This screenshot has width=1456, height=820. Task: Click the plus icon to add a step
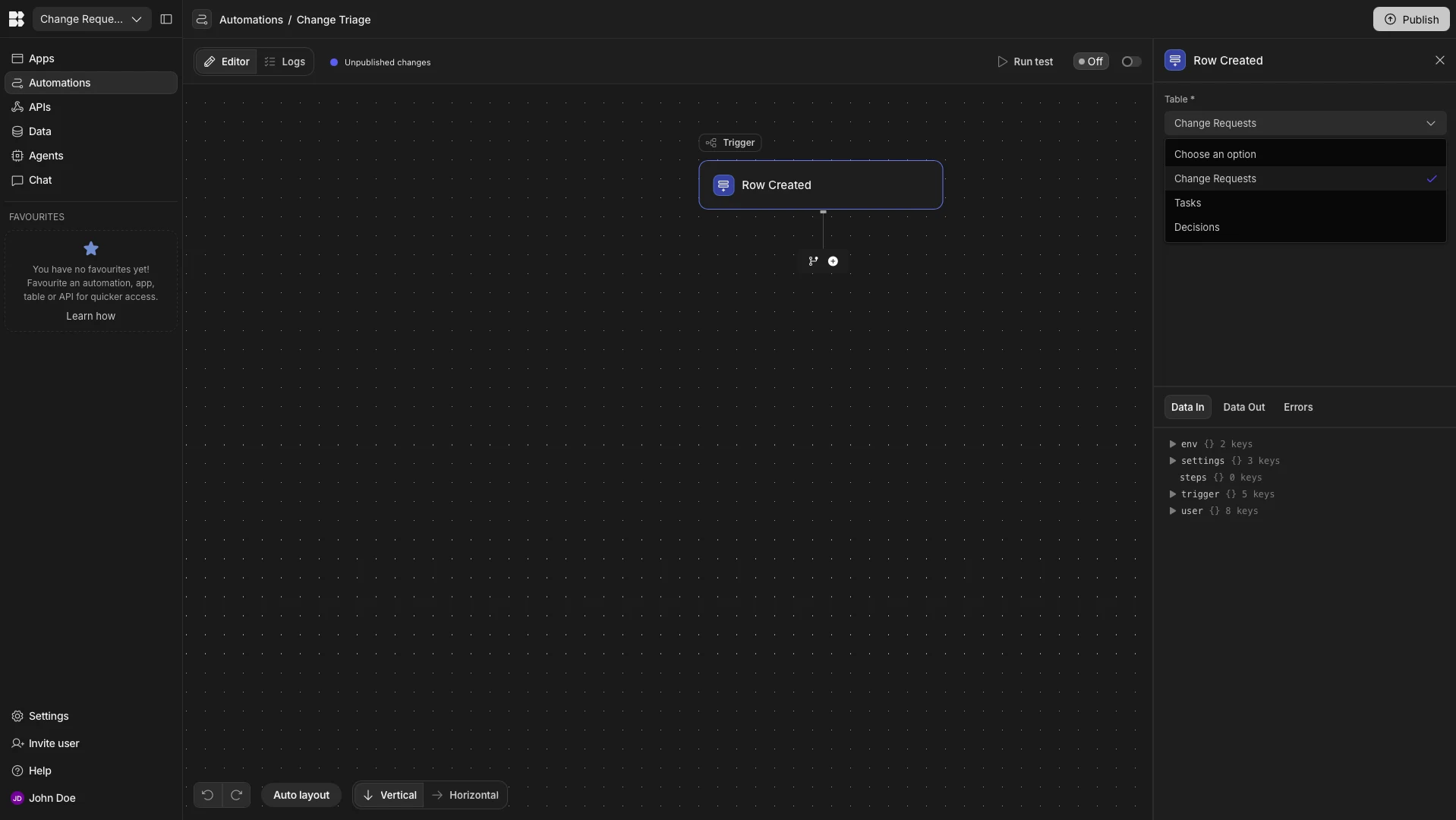[833, 260]
